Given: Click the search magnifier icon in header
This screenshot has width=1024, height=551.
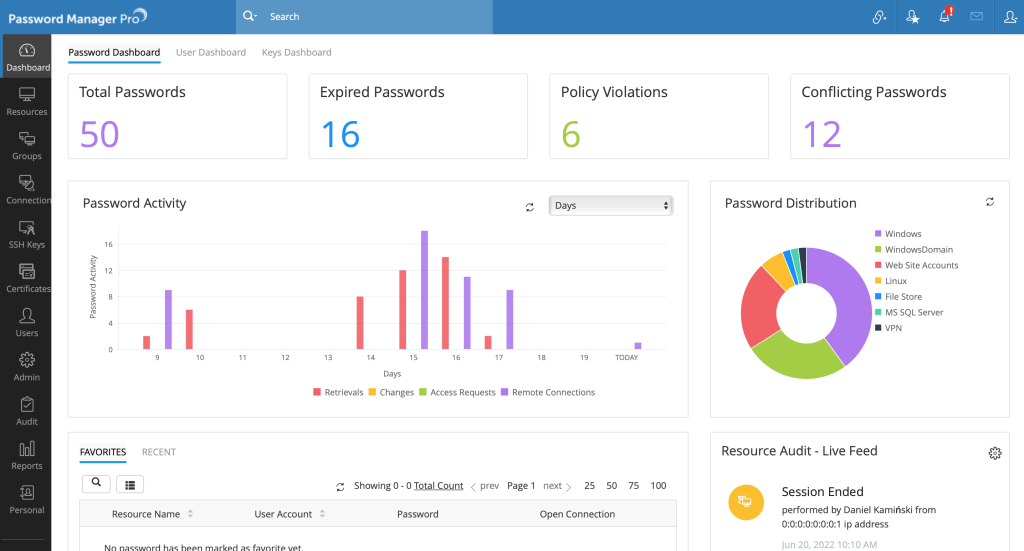Looking at the screenshot, I should [249, 16].
